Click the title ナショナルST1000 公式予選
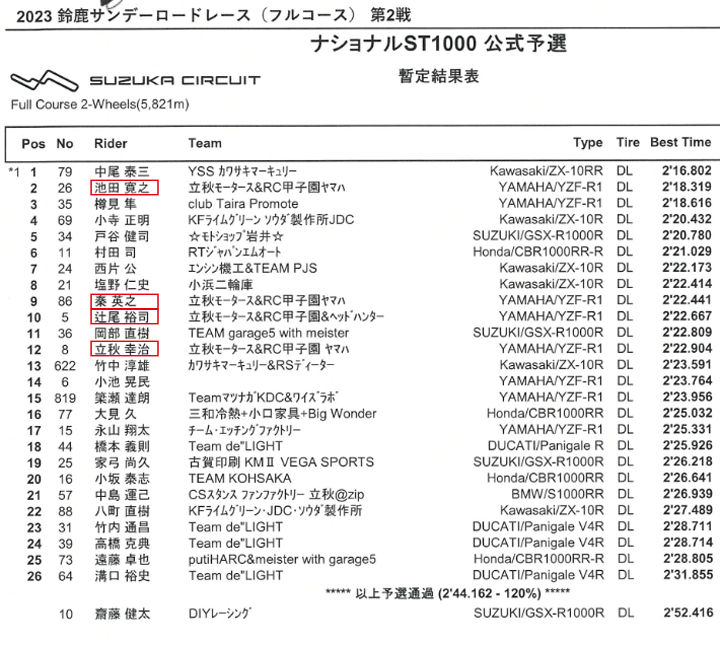The width and height of the screenshot is (720, 645). pos(439,44)
